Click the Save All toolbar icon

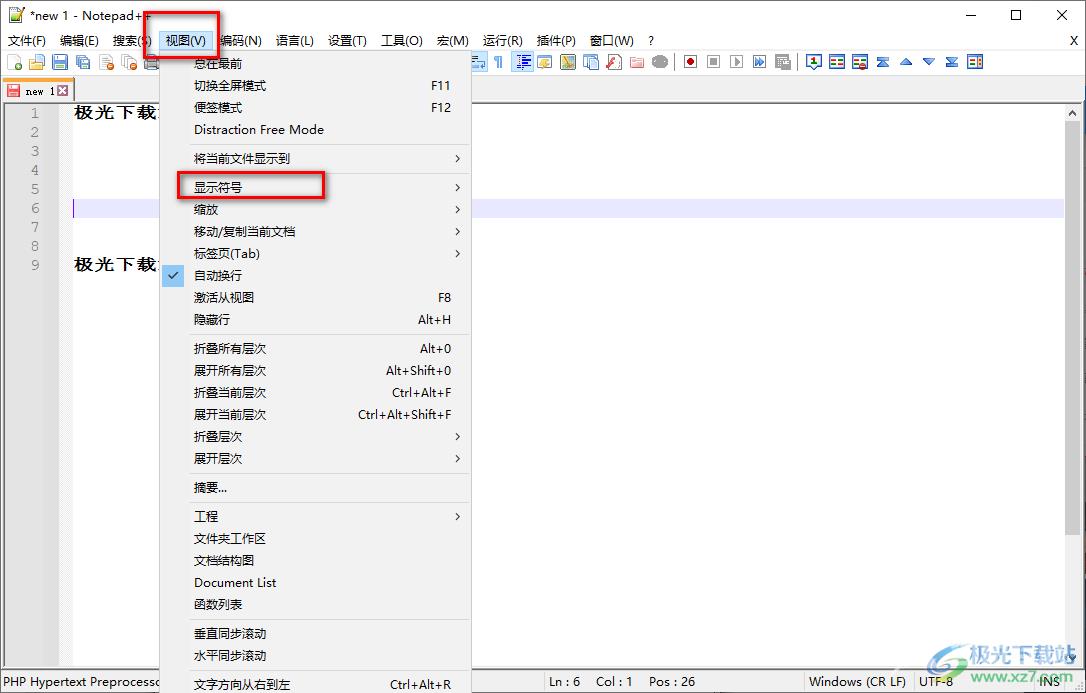[83, 62]
